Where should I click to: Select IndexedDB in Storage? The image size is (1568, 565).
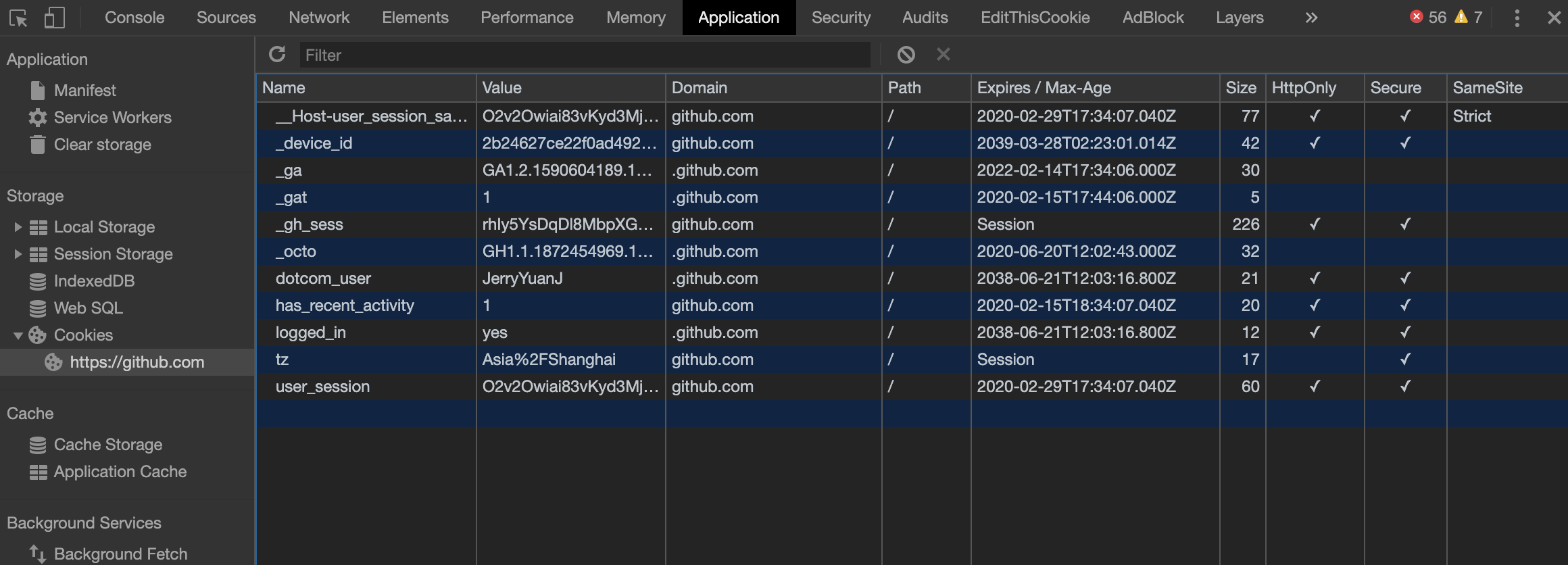click(94, 281)
